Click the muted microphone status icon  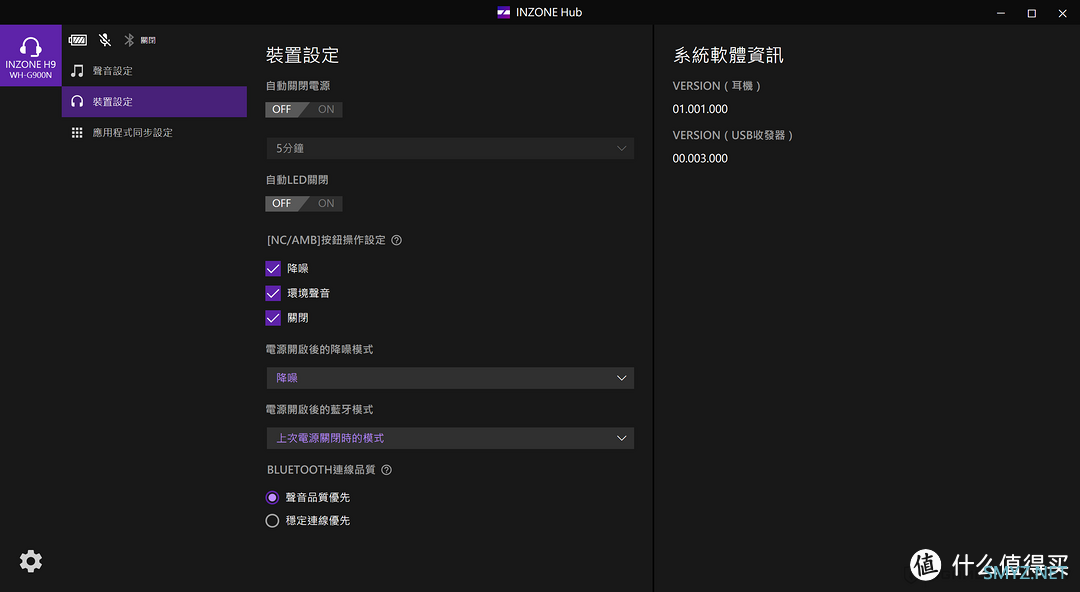click(105, 40)
